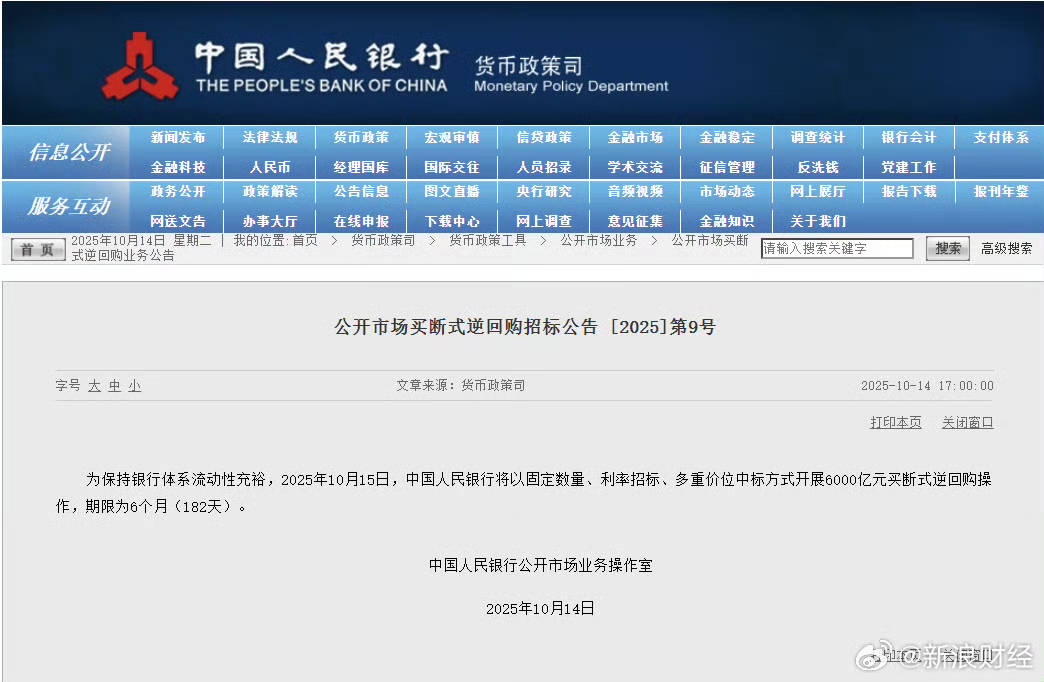Open 高级搜索 advanced search
The image size is (1044, 682).
tap(1006, 248)
